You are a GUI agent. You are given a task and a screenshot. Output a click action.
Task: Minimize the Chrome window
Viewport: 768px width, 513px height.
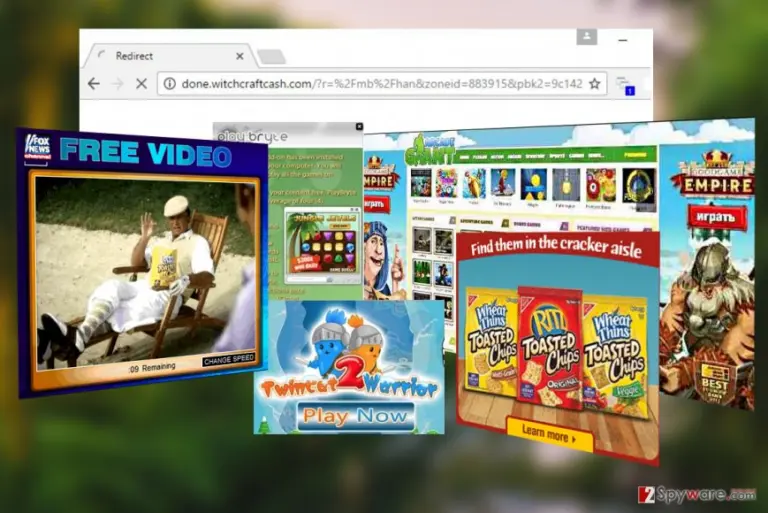pos(623,40)
